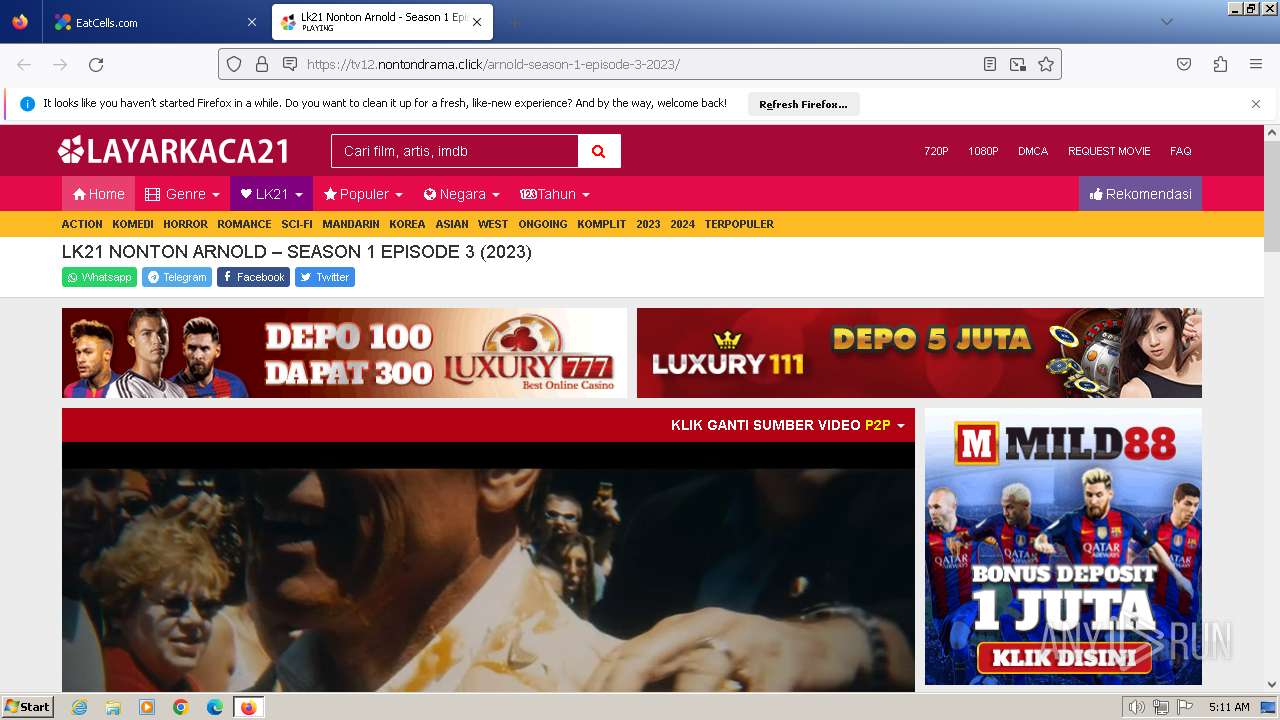Click the Mild88 Klik Disini banner
1280x720 pixels.
tap(1063, 547)
